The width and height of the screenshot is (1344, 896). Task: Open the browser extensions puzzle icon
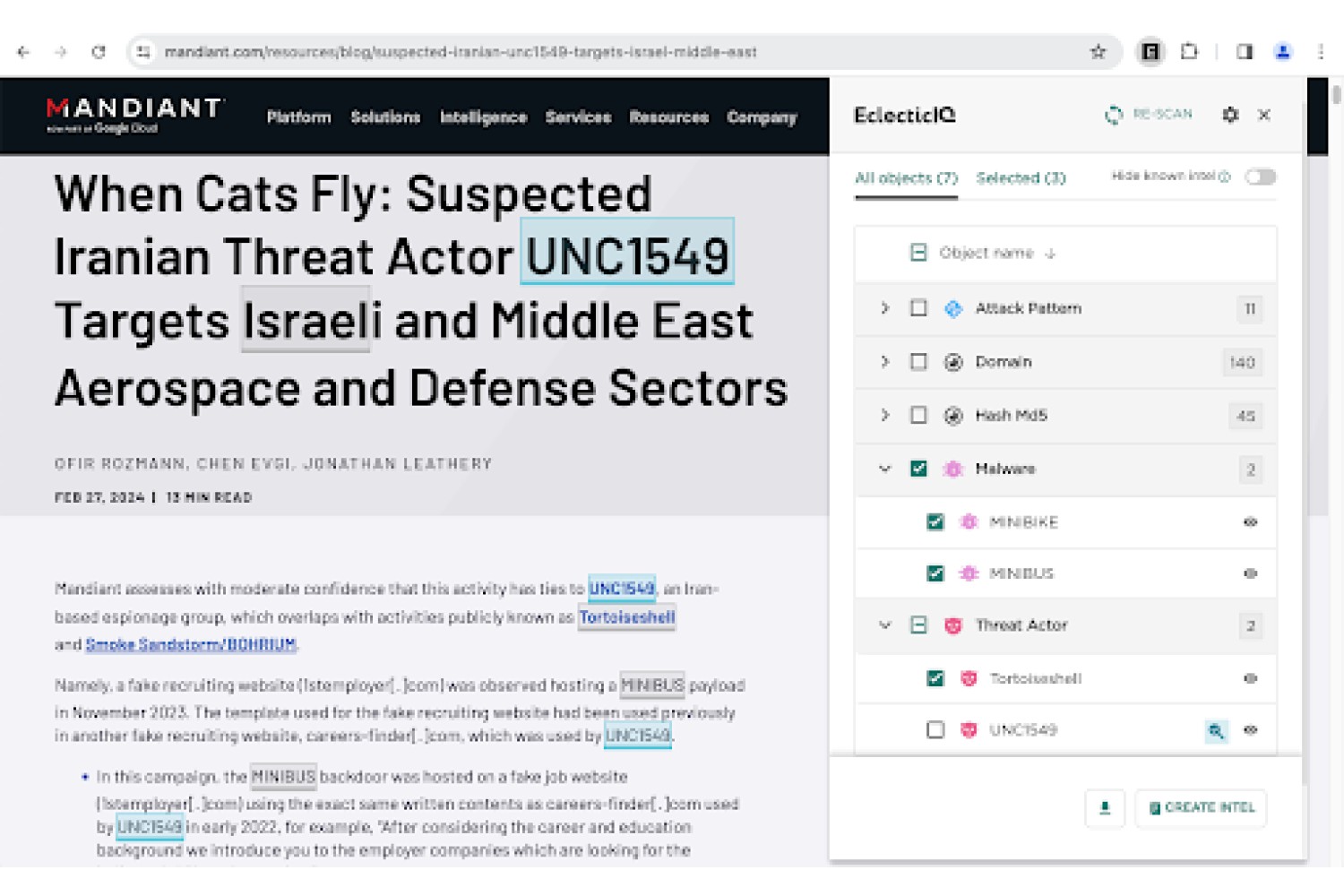pyautogui.click(x=1189, y=52)
